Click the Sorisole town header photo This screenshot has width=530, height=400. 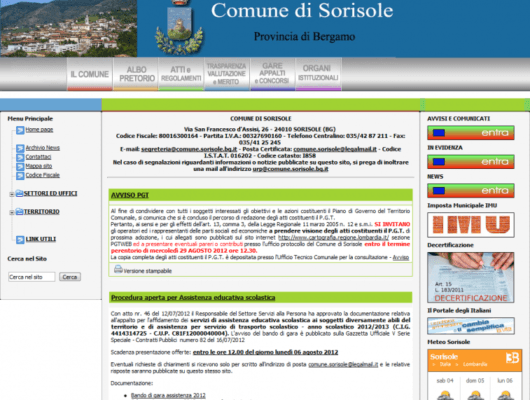tap(68, 28)
